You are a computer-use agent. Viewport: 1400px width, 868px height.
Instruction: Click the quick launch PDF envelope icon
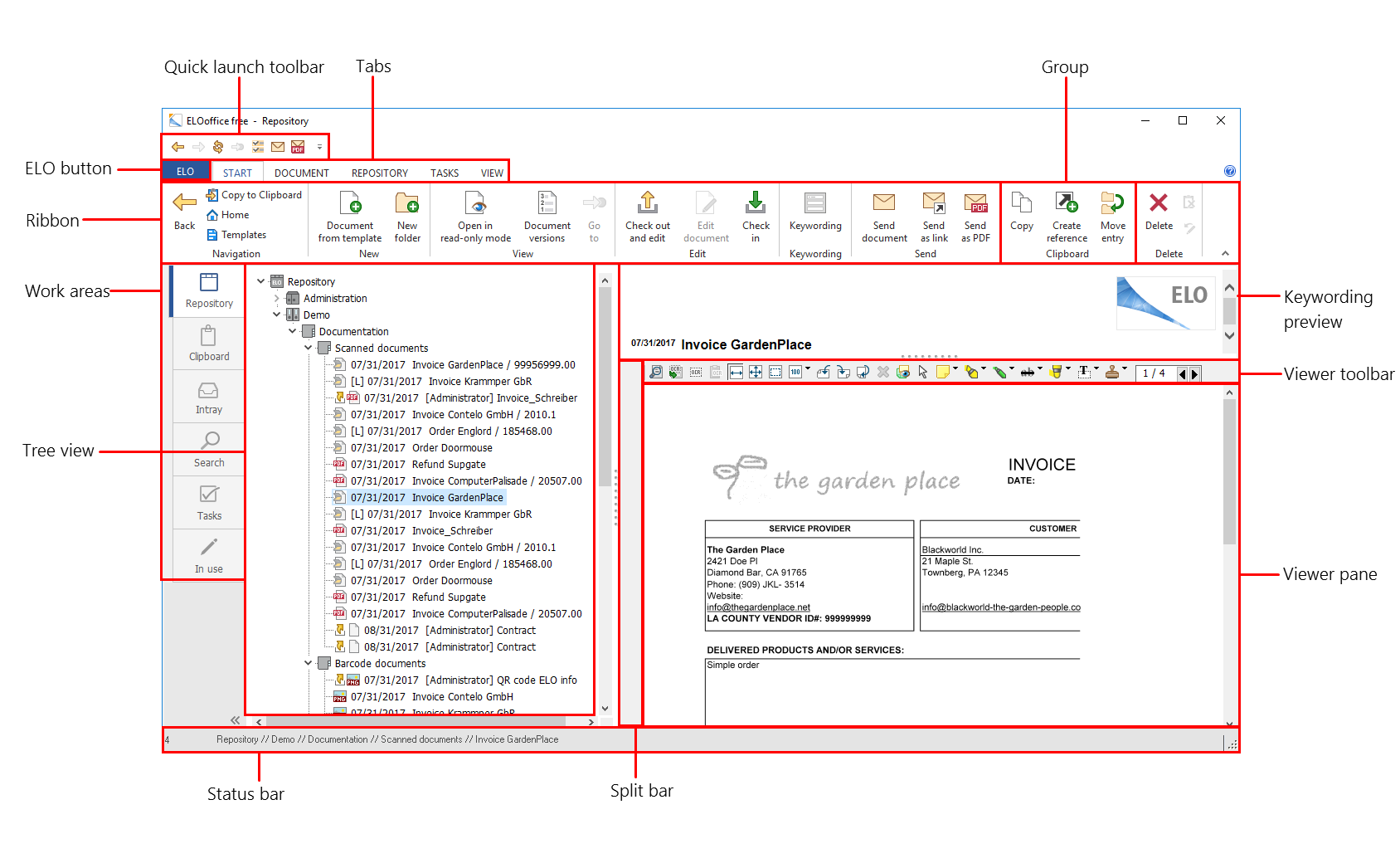pyautogui.click(x=298, y=147)
